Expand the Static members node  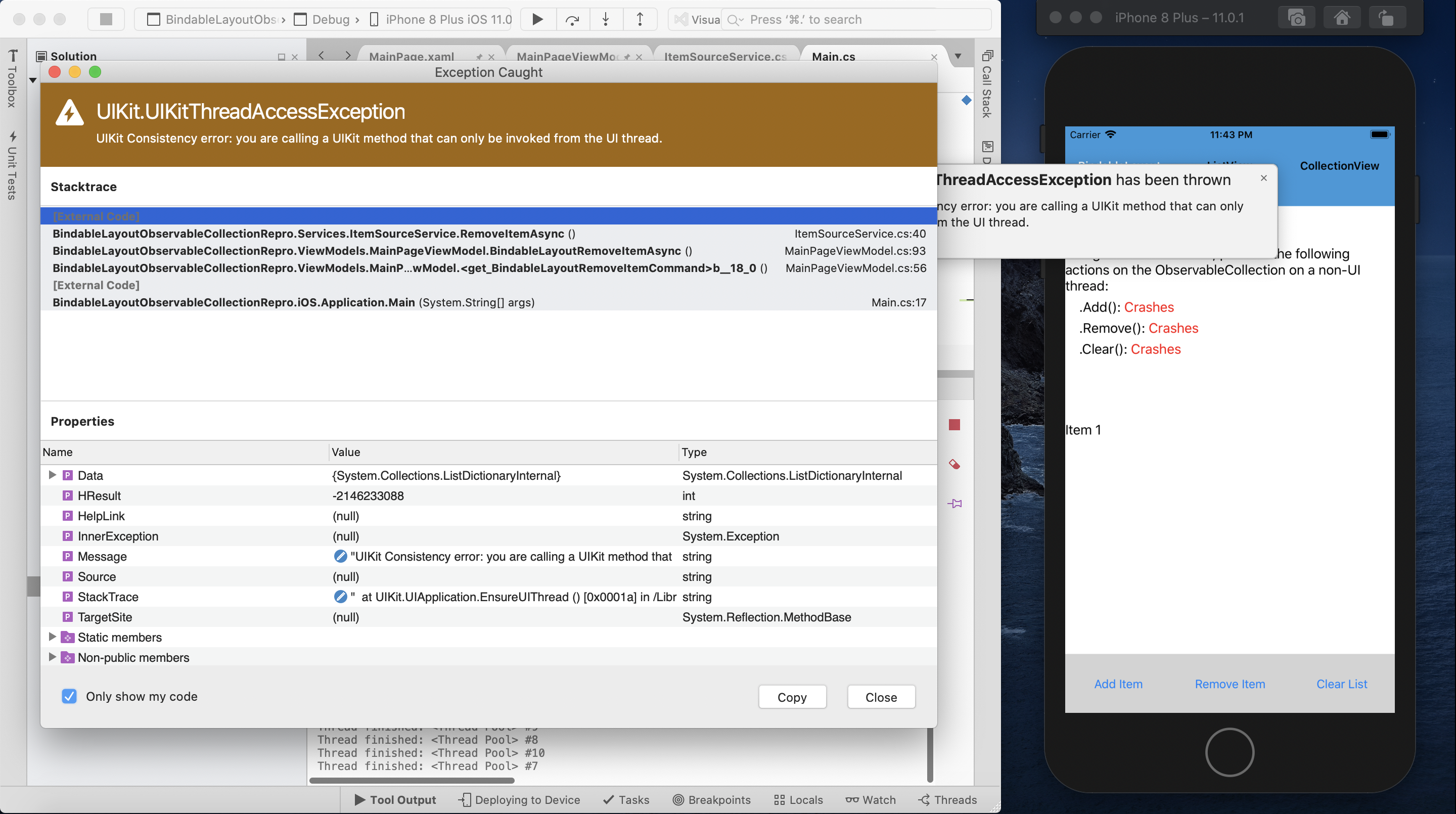[52, 637]
